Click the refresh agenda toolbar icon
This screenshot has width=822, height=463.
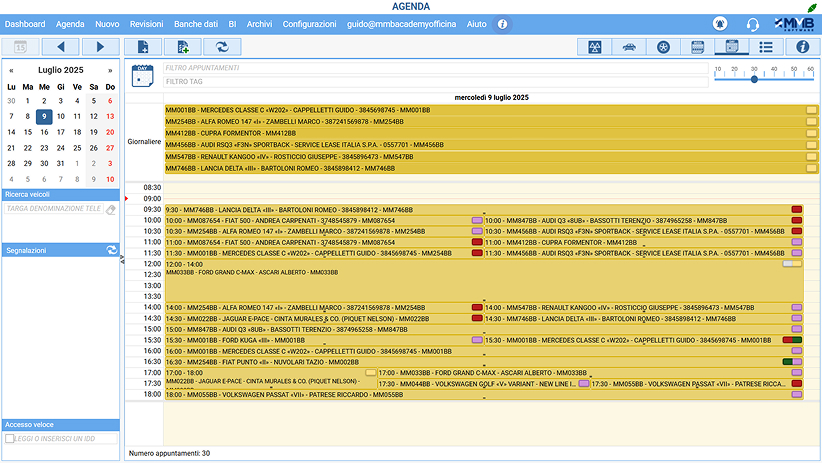[x=222, y=46]
